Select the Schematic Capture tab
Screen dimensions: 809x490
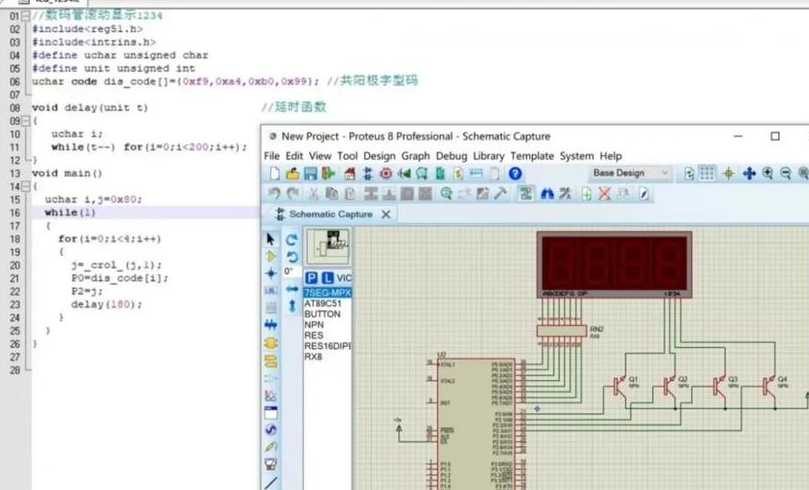330,214
